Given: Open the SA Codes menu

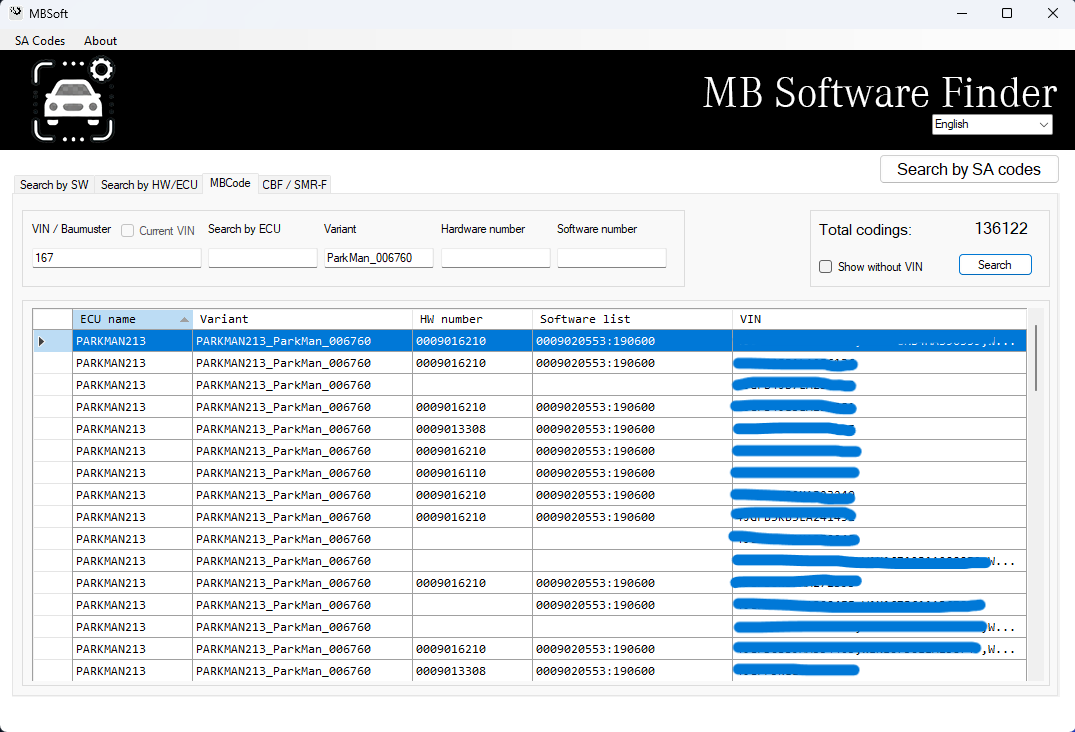Looking at the screenshot, I should [40, 41].
